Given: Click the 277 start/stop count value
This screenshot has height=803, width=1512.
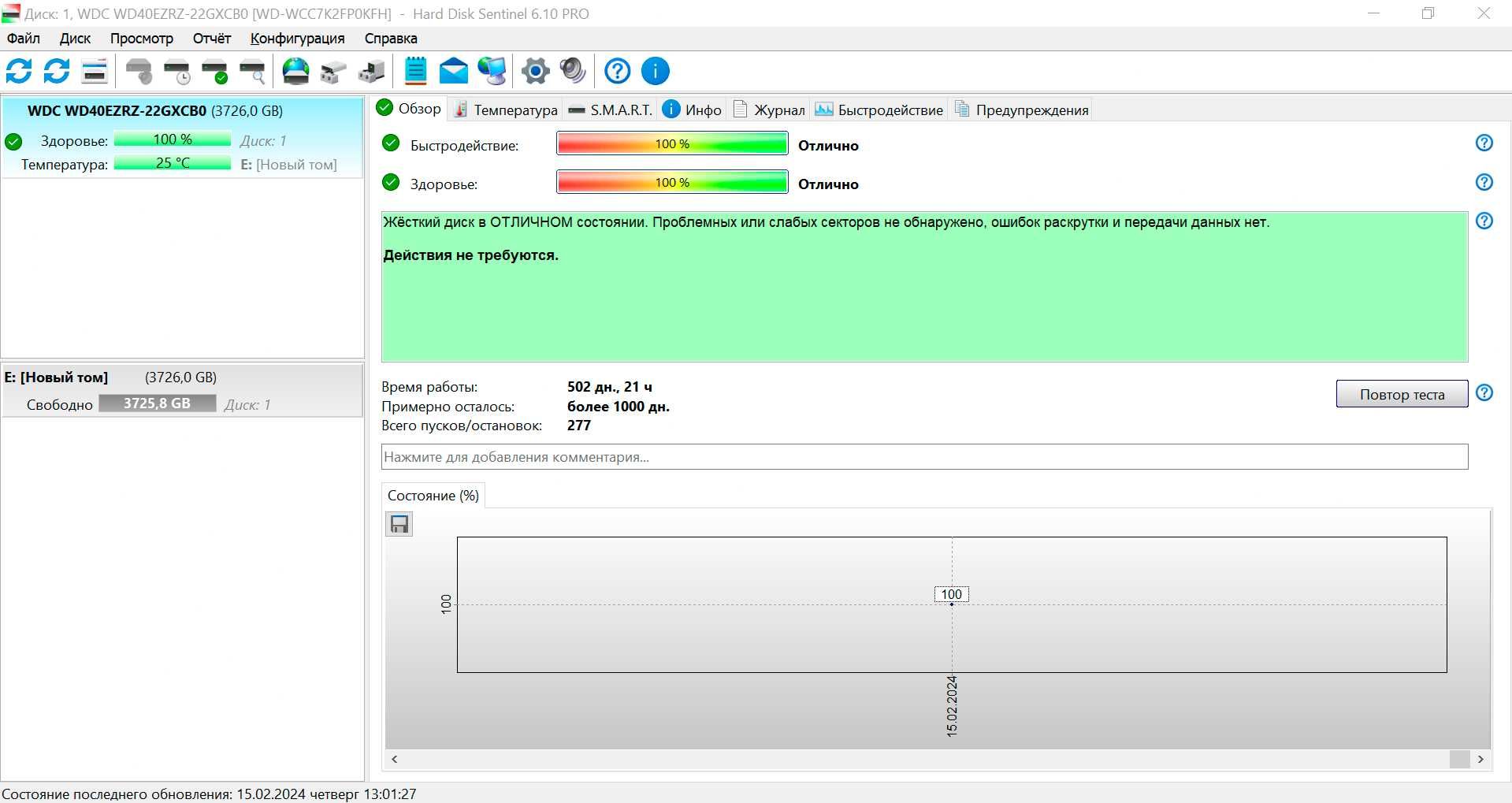Looking at the screenshot, I should (579, 426).
